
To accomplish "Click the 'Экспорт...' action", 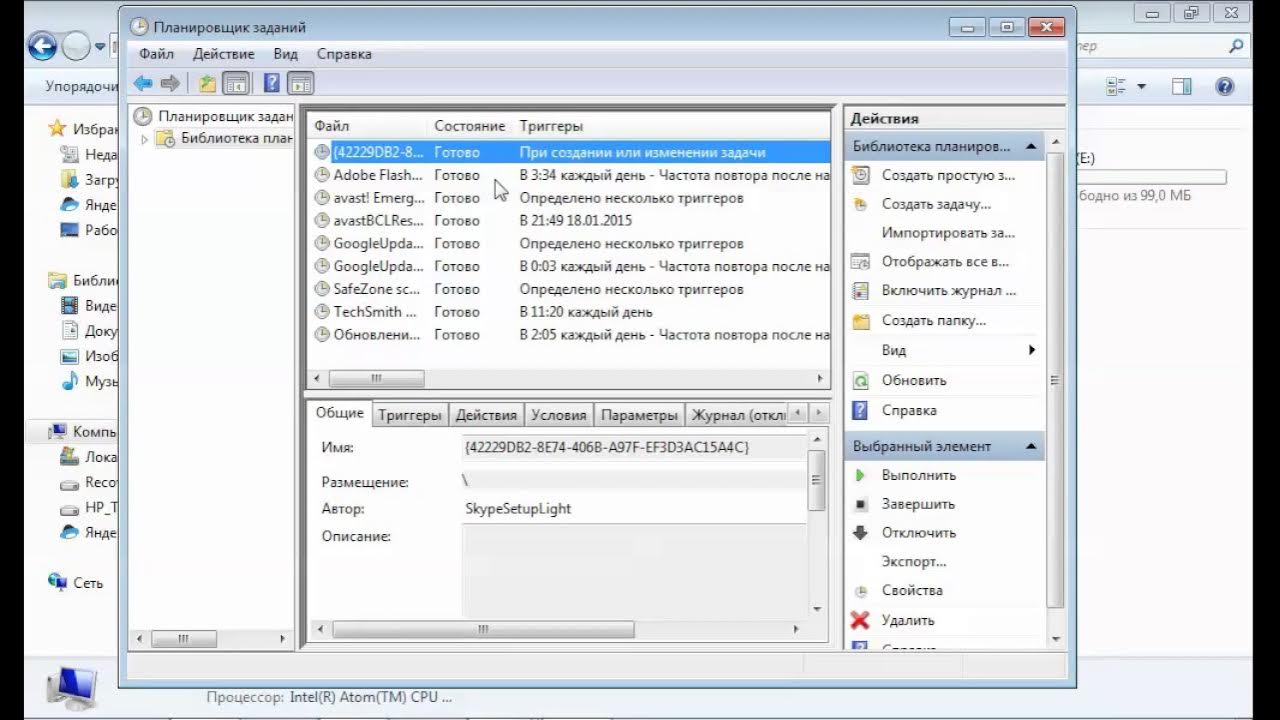I will tap(914, 562).
